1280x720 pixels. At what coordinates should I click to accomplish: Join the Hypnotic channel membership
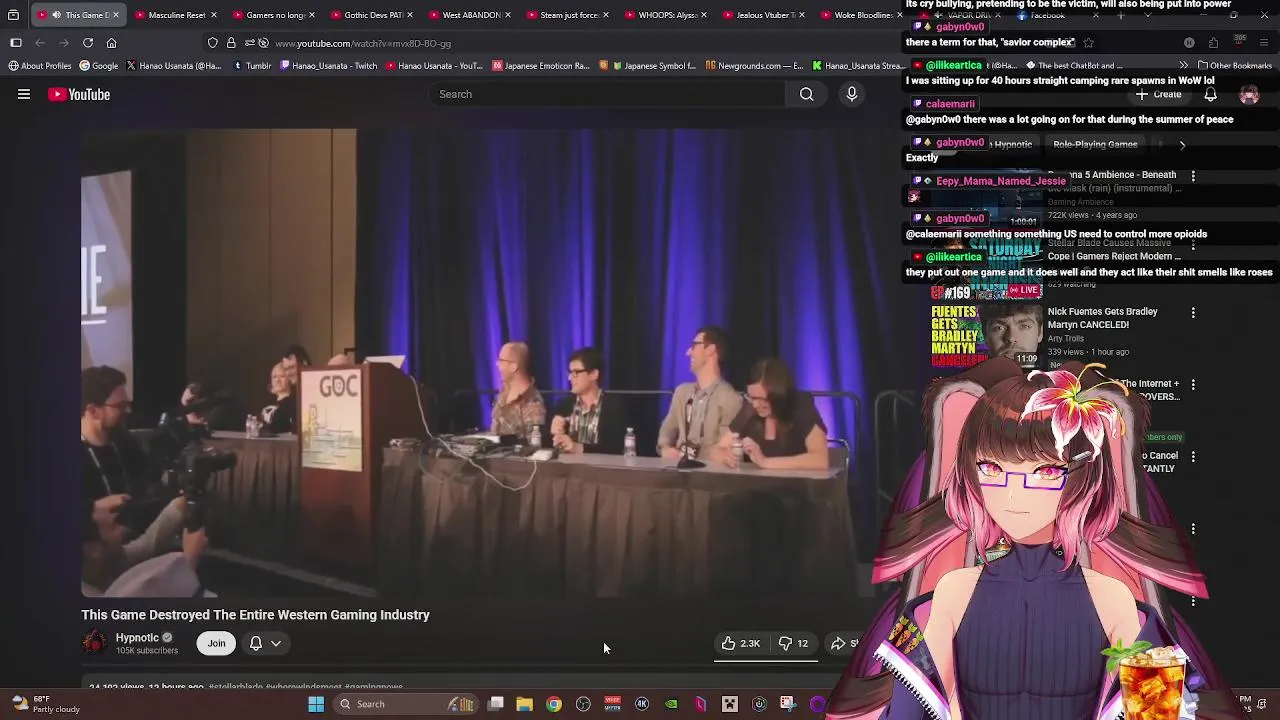tap(216, 643)
